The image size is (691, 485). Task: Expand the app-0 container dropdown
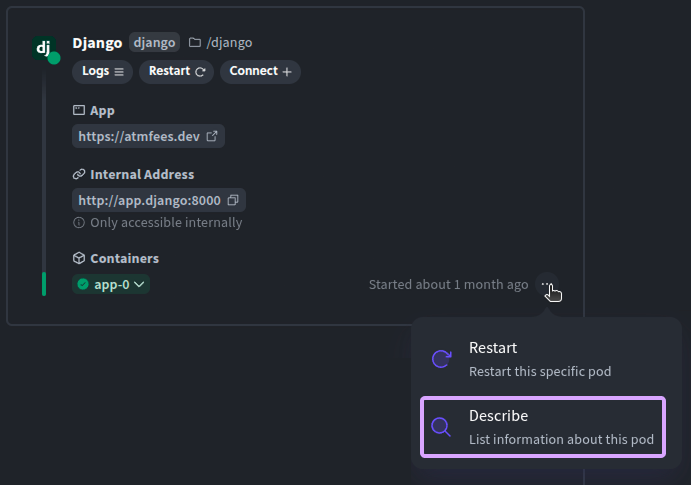(x=111, y=285)
